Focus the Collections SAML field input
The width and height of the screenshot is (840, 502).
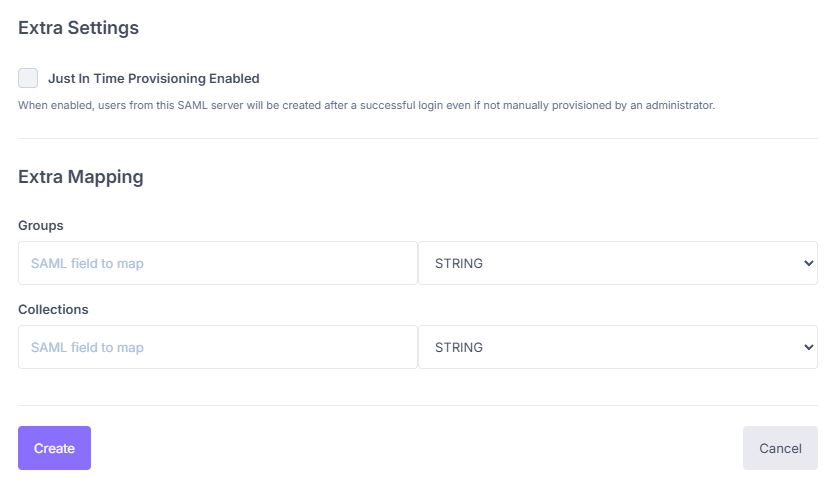[x=218, y=347]
